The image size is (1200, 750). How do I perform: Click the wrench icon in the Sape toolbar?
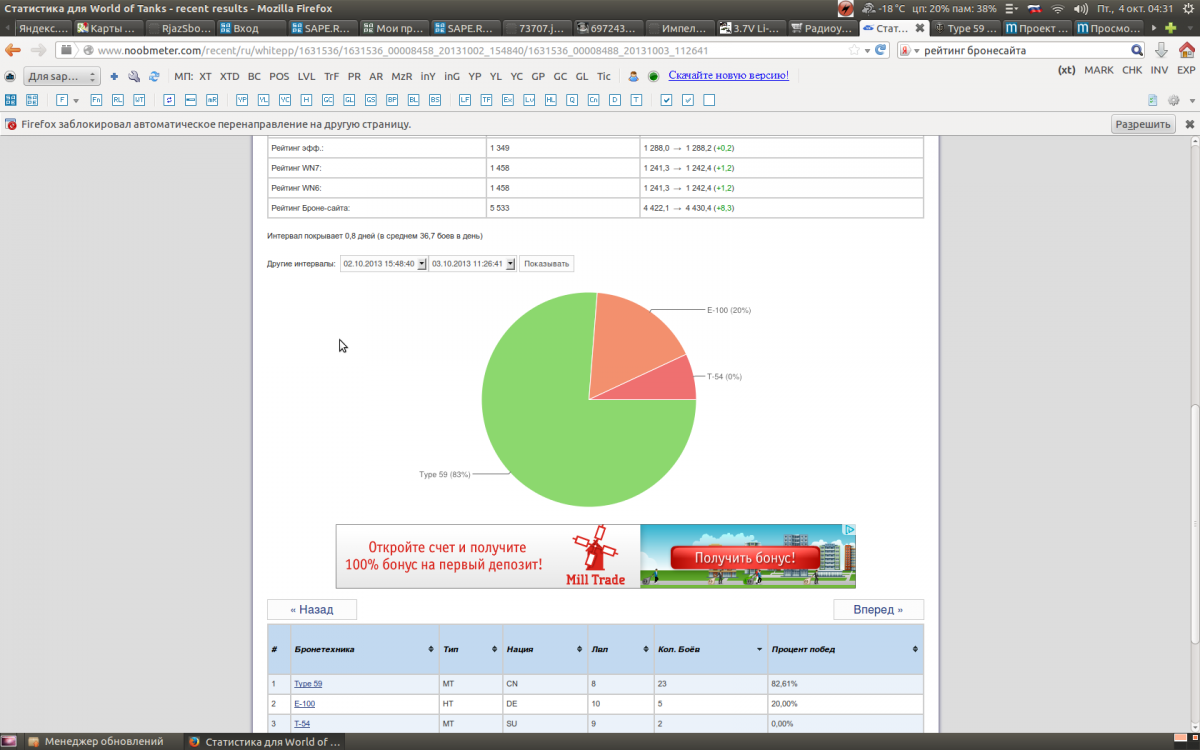pyautogui.click(x=134, y=76)
